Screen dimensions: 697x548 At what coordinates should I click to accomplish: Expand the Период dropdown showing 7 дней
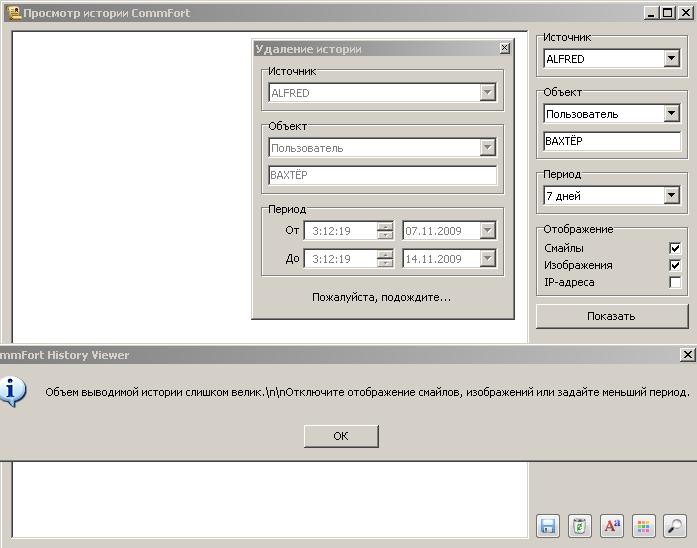point(671,196)
